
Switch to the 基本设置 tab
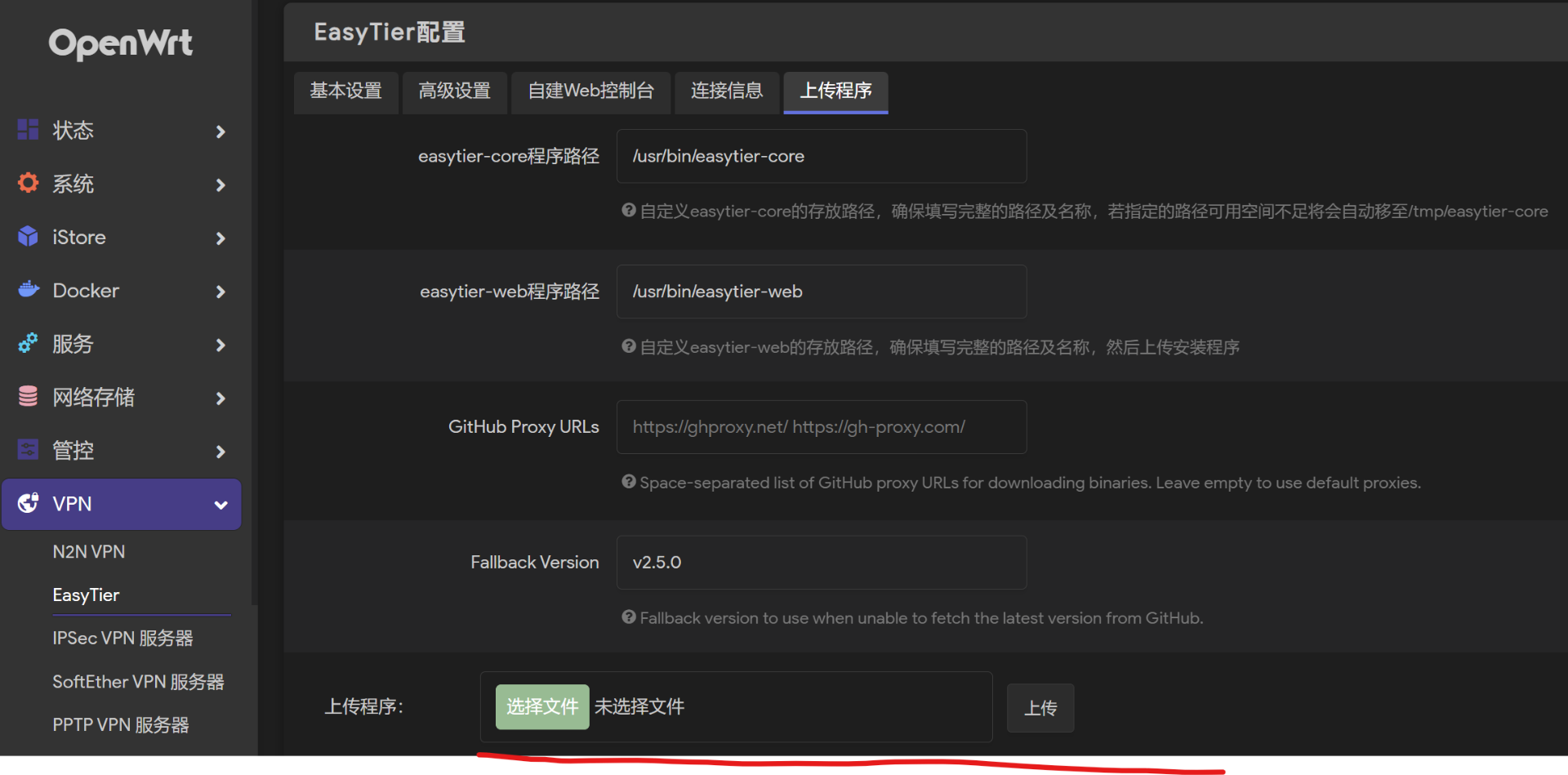[x=346, y=91]
